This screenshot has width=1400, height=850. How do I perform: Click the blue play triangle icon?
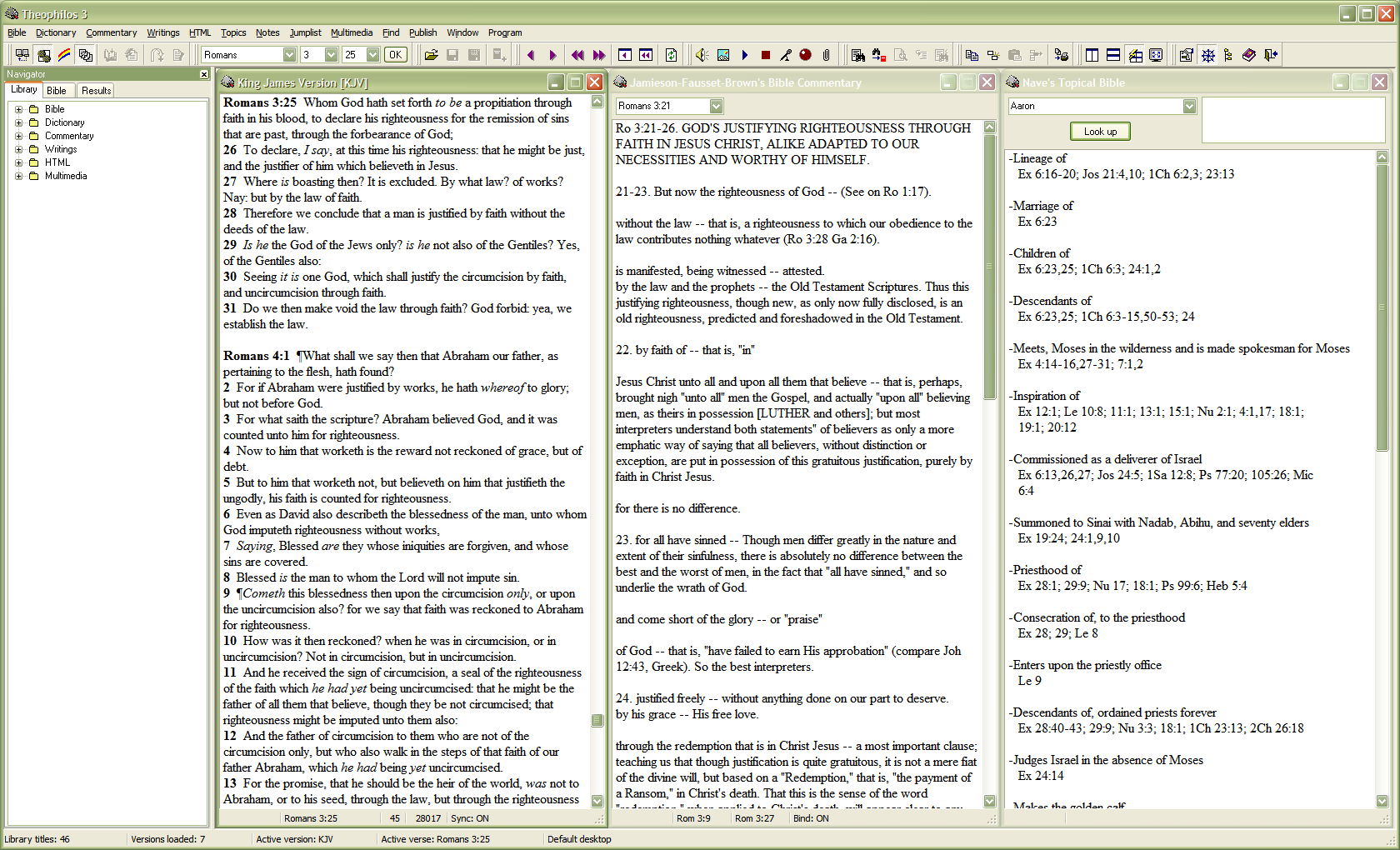745,55
